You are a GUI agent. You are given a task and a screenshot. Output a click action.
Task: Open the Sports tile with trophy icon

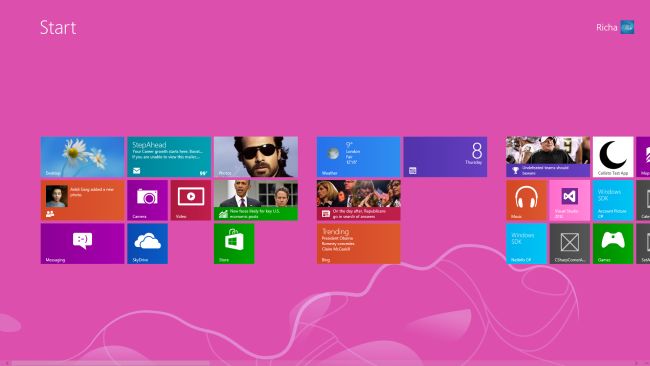tap(548, 157)
